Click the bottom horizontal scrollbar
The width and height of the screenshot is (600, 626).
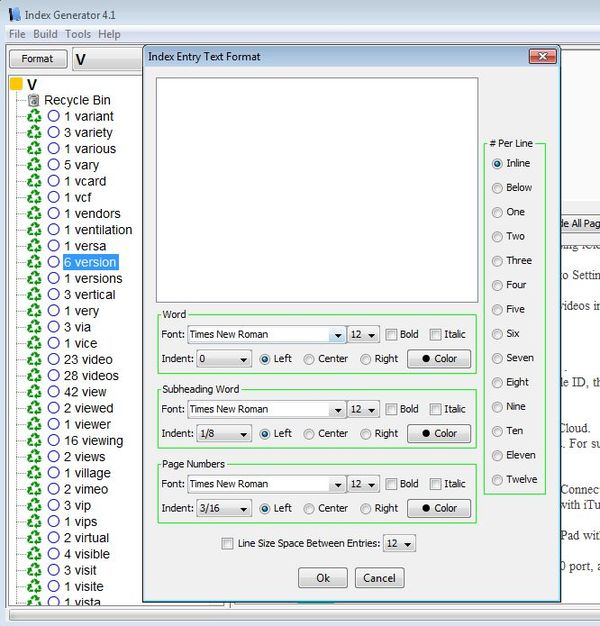point(303,614)
